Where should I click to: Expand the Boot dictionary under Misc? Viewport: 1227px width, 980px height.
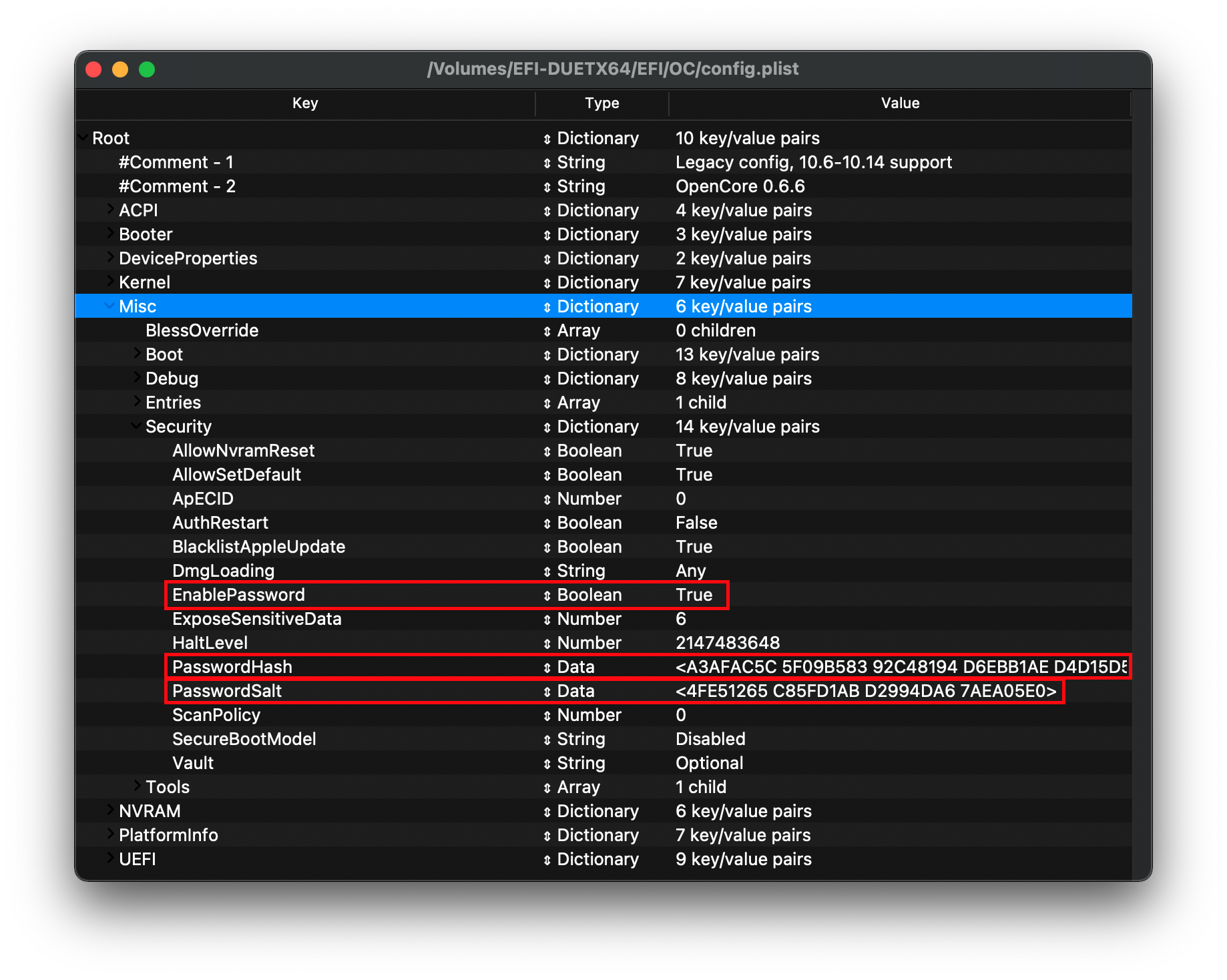click(136, 354)
